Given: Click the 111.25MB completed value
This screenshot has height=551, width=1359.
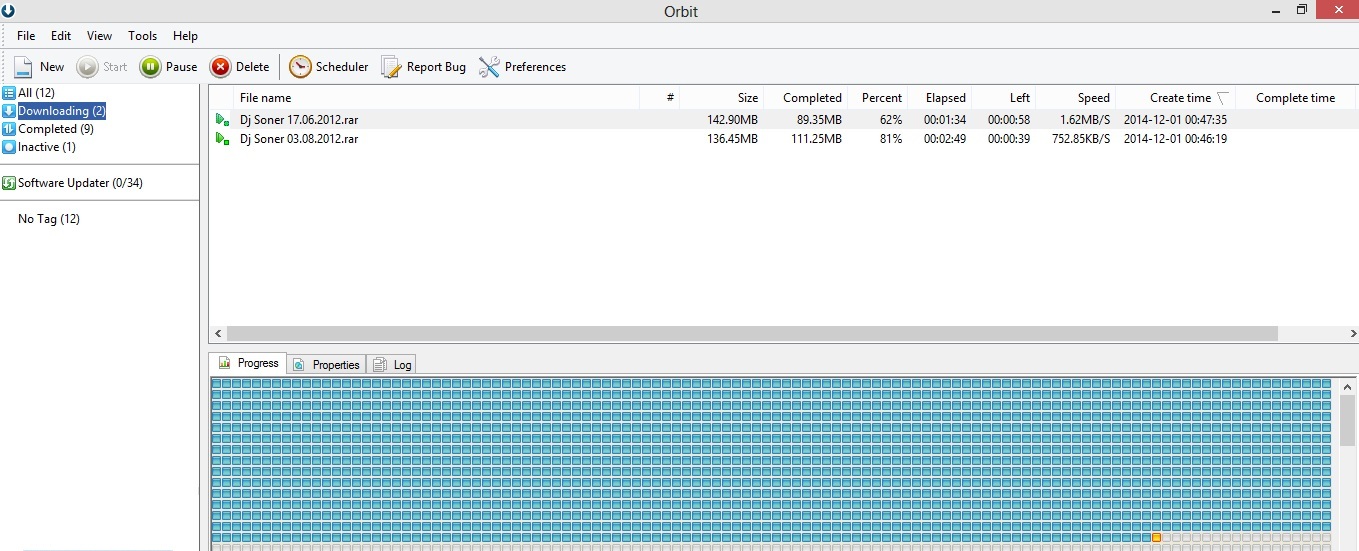Looking at the screenshot, I should [x=816, y=139].
